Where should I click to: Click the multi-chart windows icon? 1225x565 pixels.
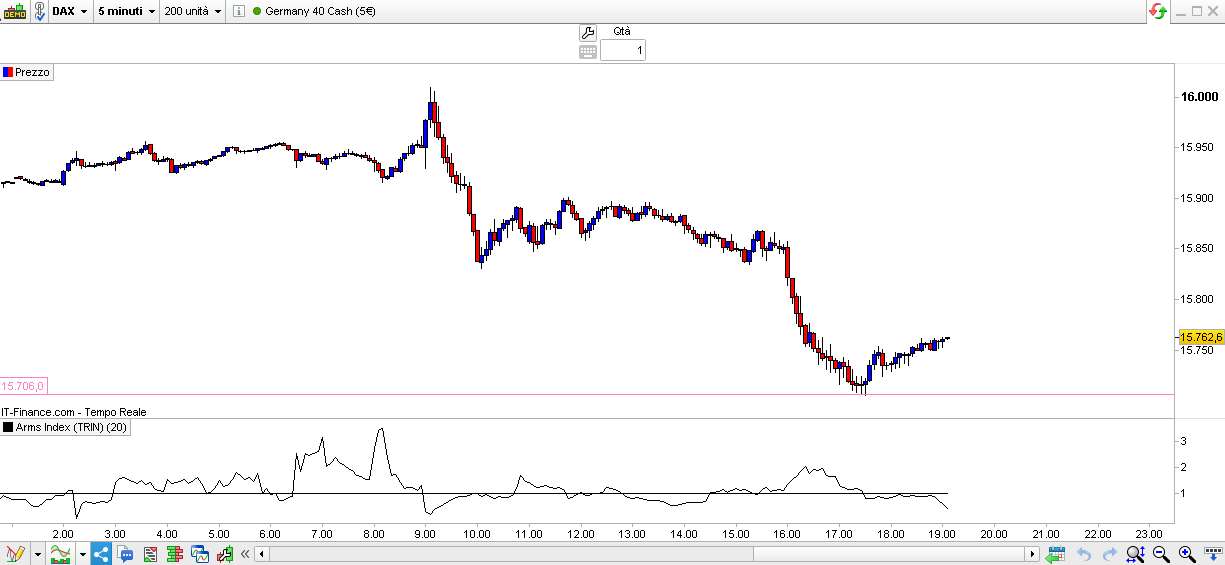(200, 554)
